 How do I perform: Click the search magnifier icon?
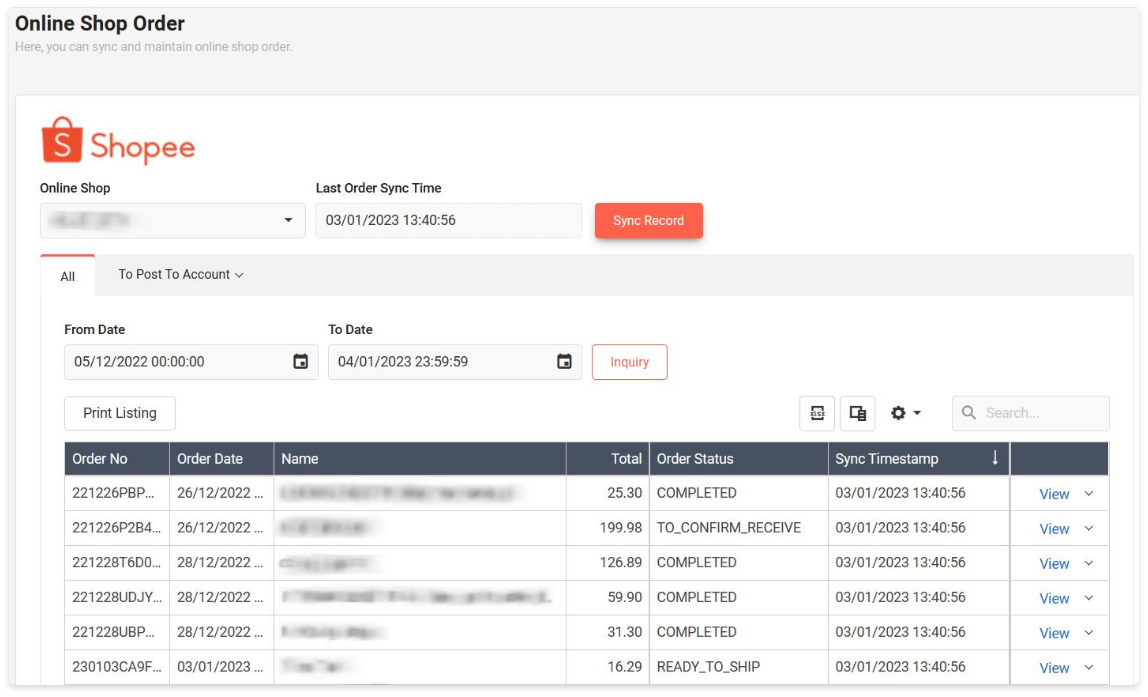(968, 413)
